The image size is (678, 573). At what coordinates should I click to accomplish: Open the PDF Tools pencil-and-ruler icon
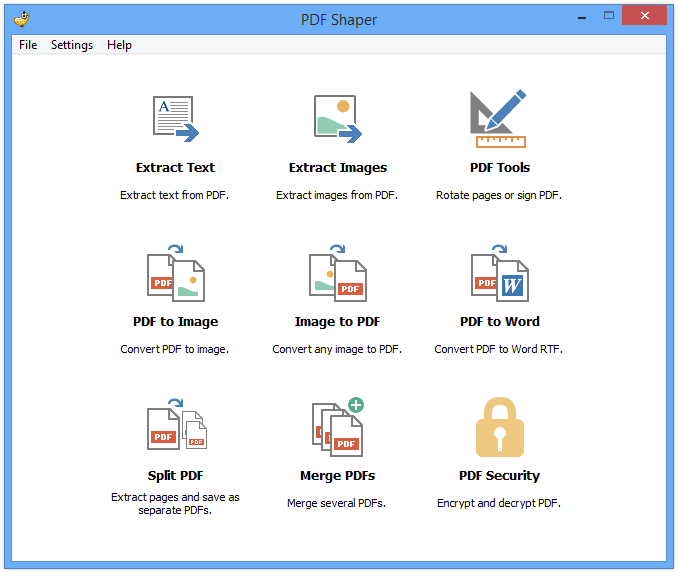click(499, 118)
